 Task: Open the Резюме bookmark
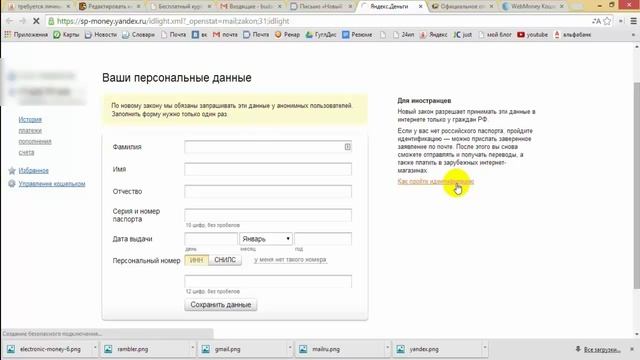[357, 35]
